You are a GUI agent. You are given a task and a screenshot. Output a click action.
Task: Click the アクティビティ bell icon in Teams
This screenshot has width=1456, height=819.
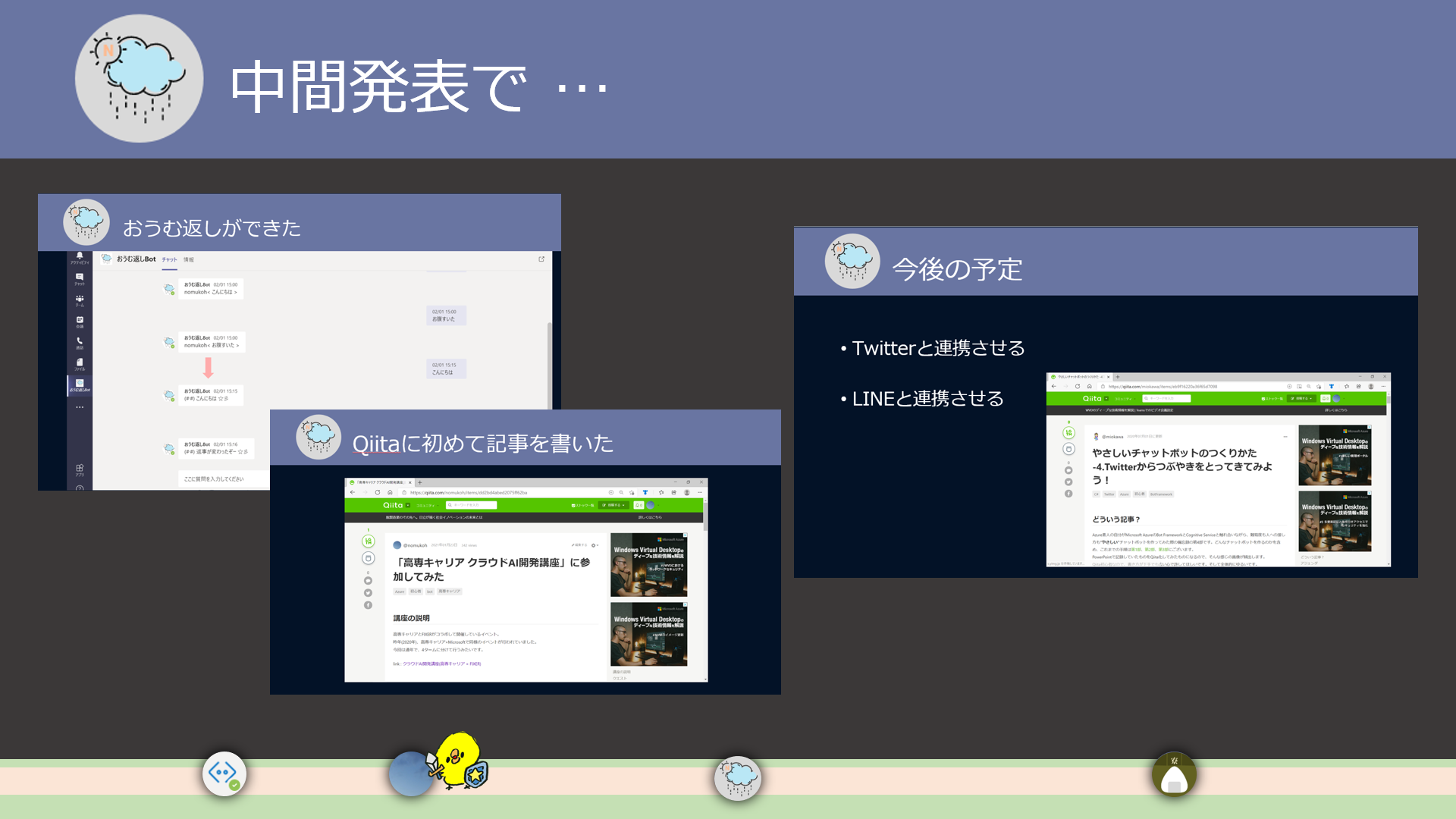pyautogui.click(x=80, y=256)
